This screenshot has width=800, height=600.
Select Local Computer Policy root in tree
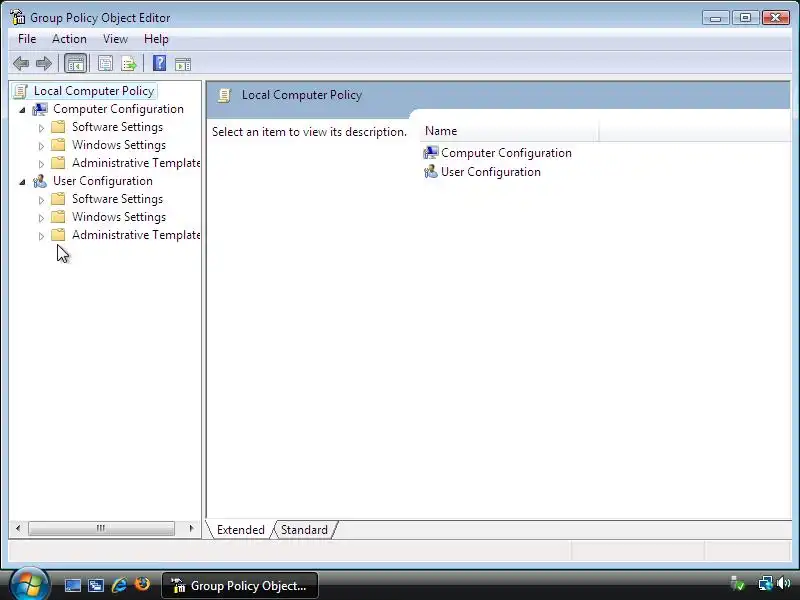(x=94, y=91)
